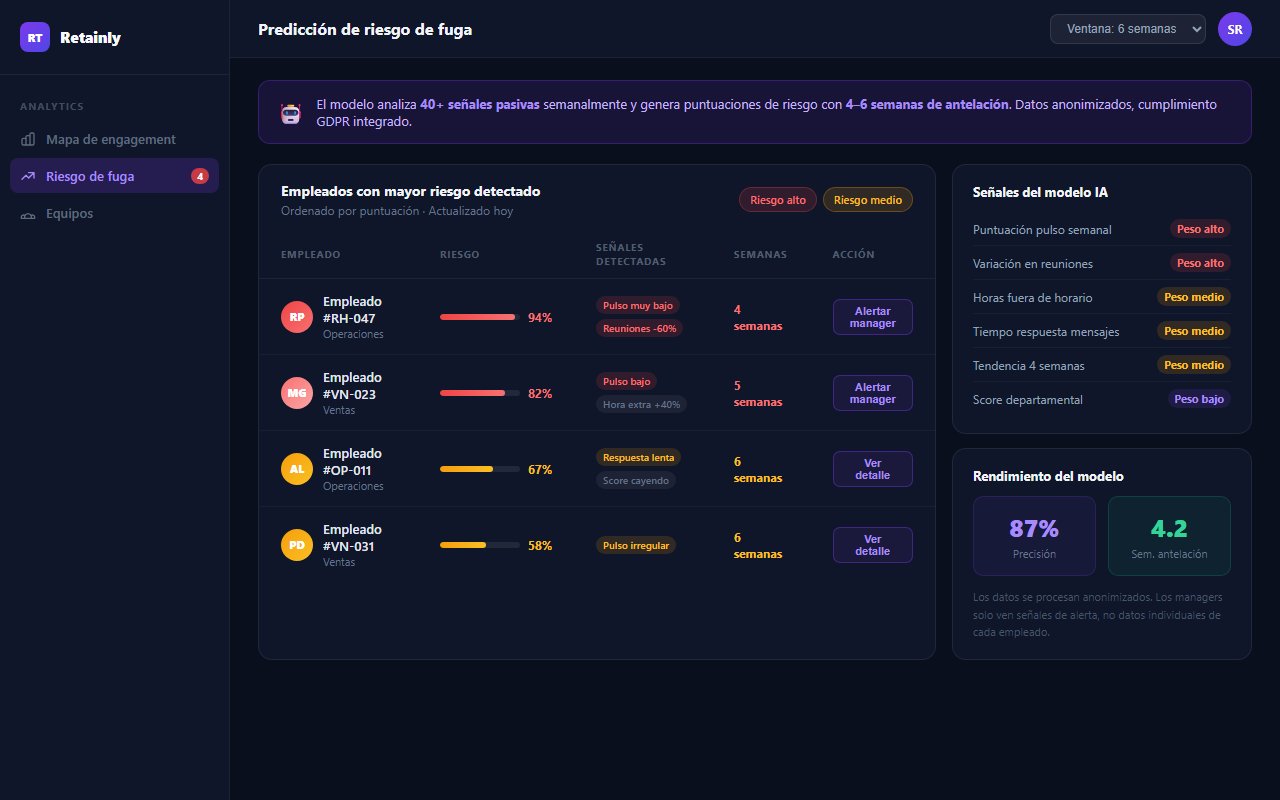The image size is (1280, 800).
Task: Click the EMPLEADO column header
Action: [x=311, y=254]
